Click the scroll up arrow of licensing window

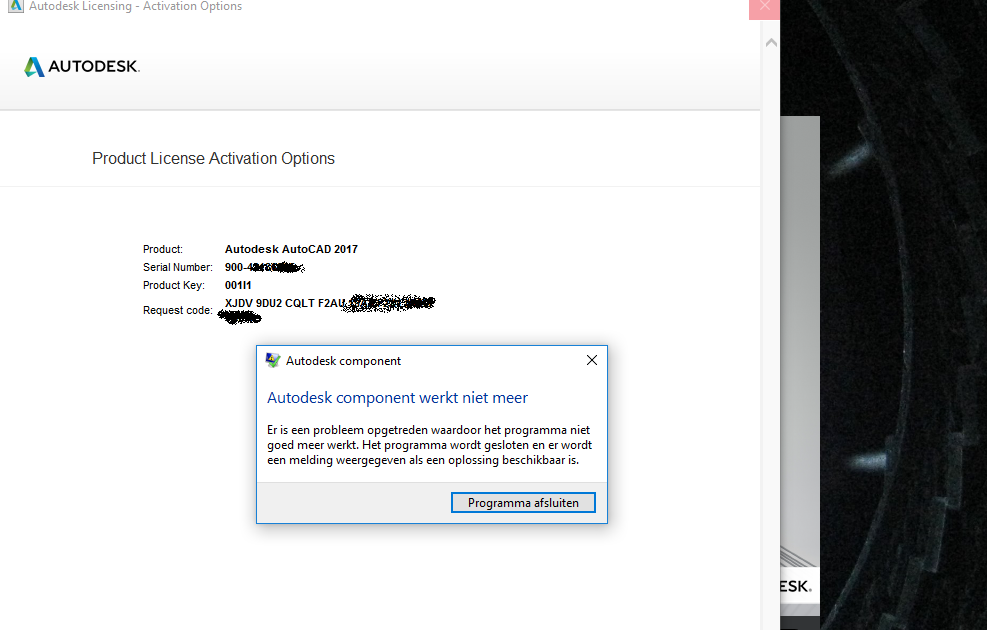tap(771, 43)
